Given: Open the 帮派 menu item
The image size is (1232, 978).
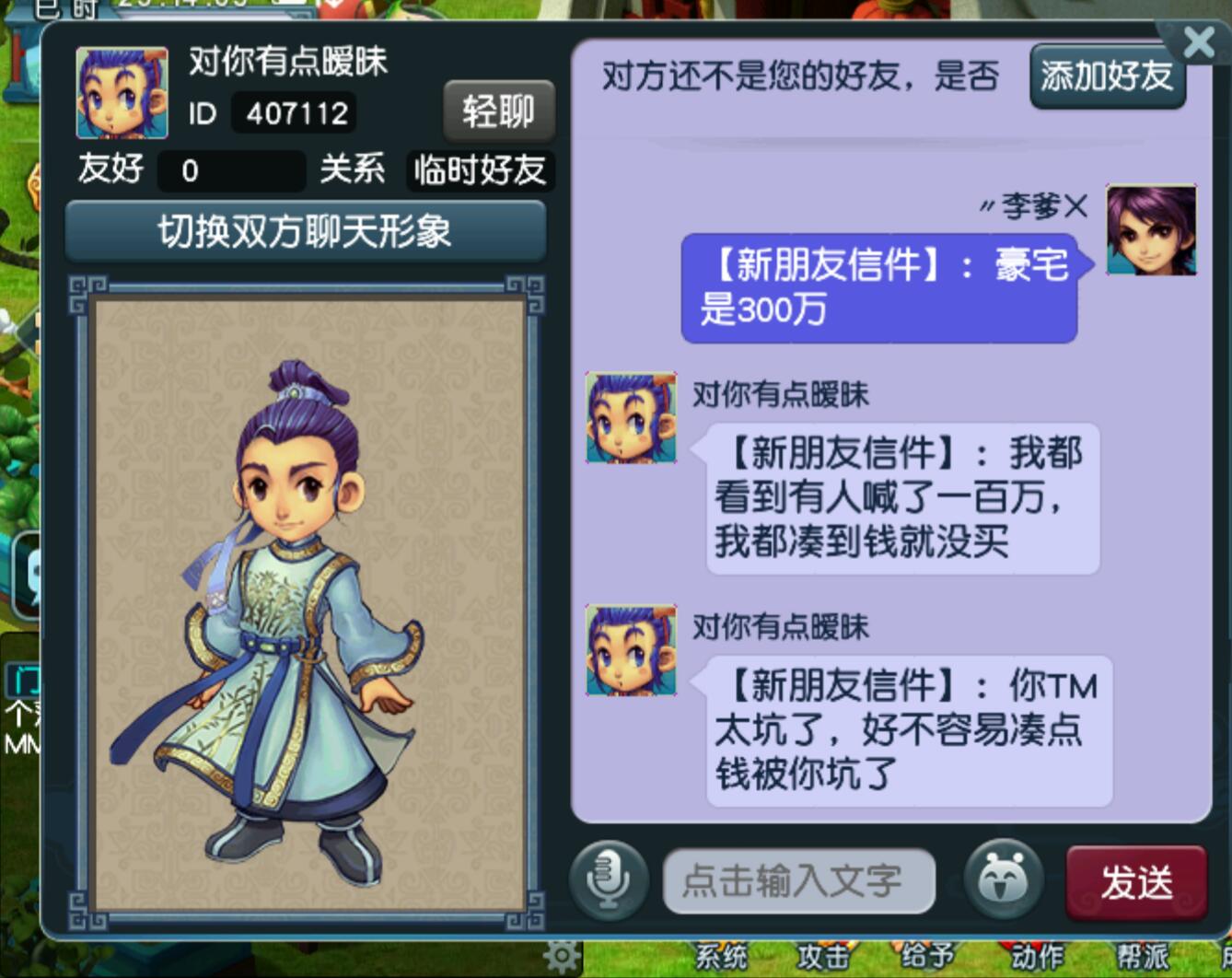Looking at the screenshot, I should (x=1143, y=956).
